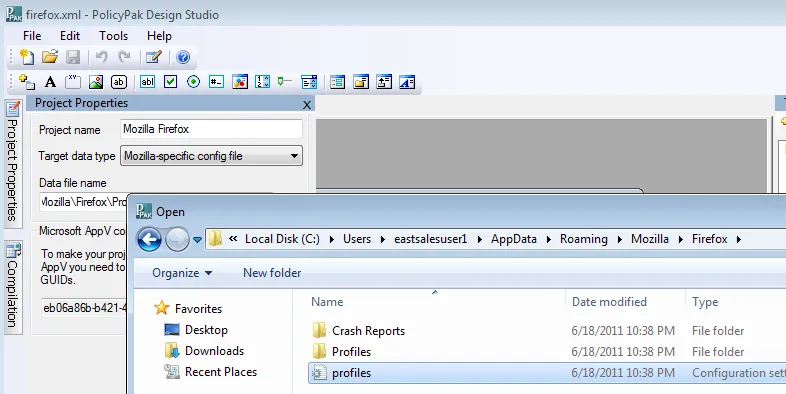The image size is (786, 394).
Task: Select the 'abl' text box control tool
Action: pyautogui.click(x=147, y=82)
